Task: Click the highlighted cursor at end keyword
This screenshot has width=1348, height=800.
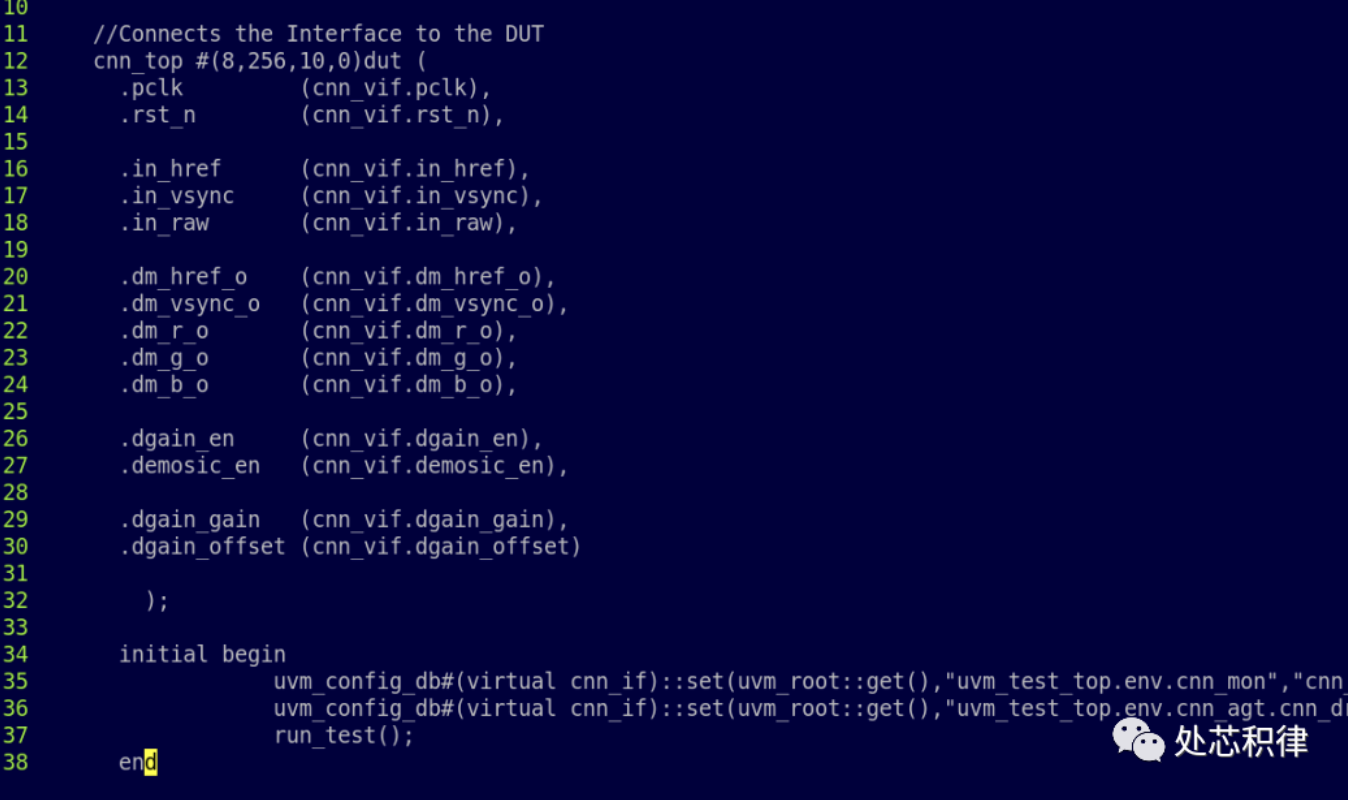Action: coord(151,763)
